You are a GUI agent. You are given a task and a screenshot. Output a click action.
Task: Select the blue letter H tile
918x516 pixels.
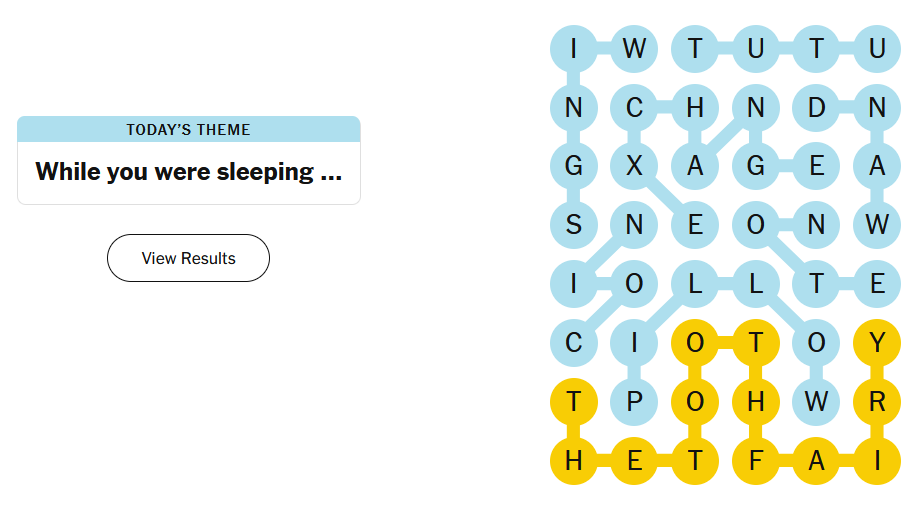[x=695, y=108]
